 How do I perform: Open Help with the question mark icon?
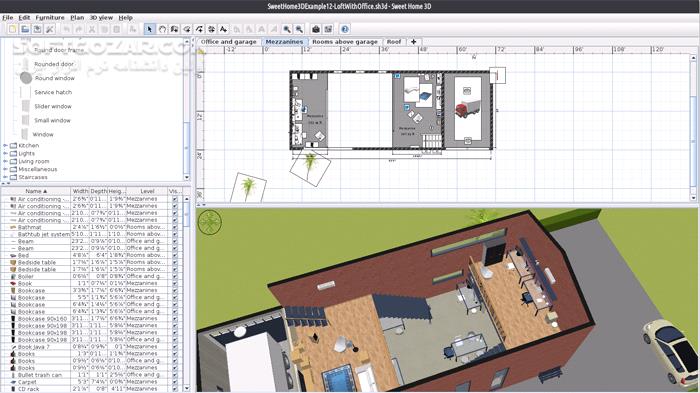[x=345, y=29]
